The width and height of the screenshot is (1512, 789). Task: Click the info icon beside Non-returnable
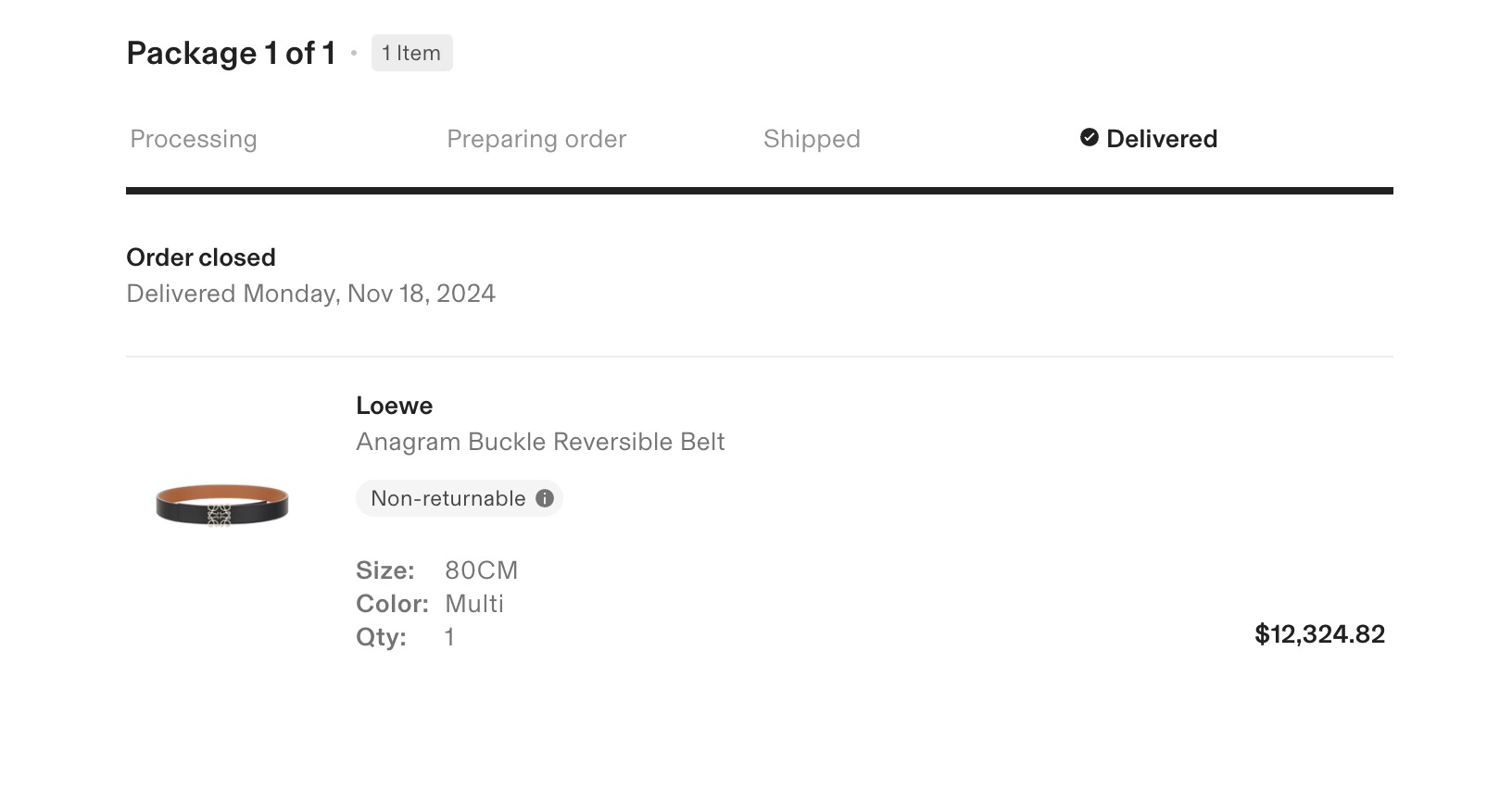point(545,498)
